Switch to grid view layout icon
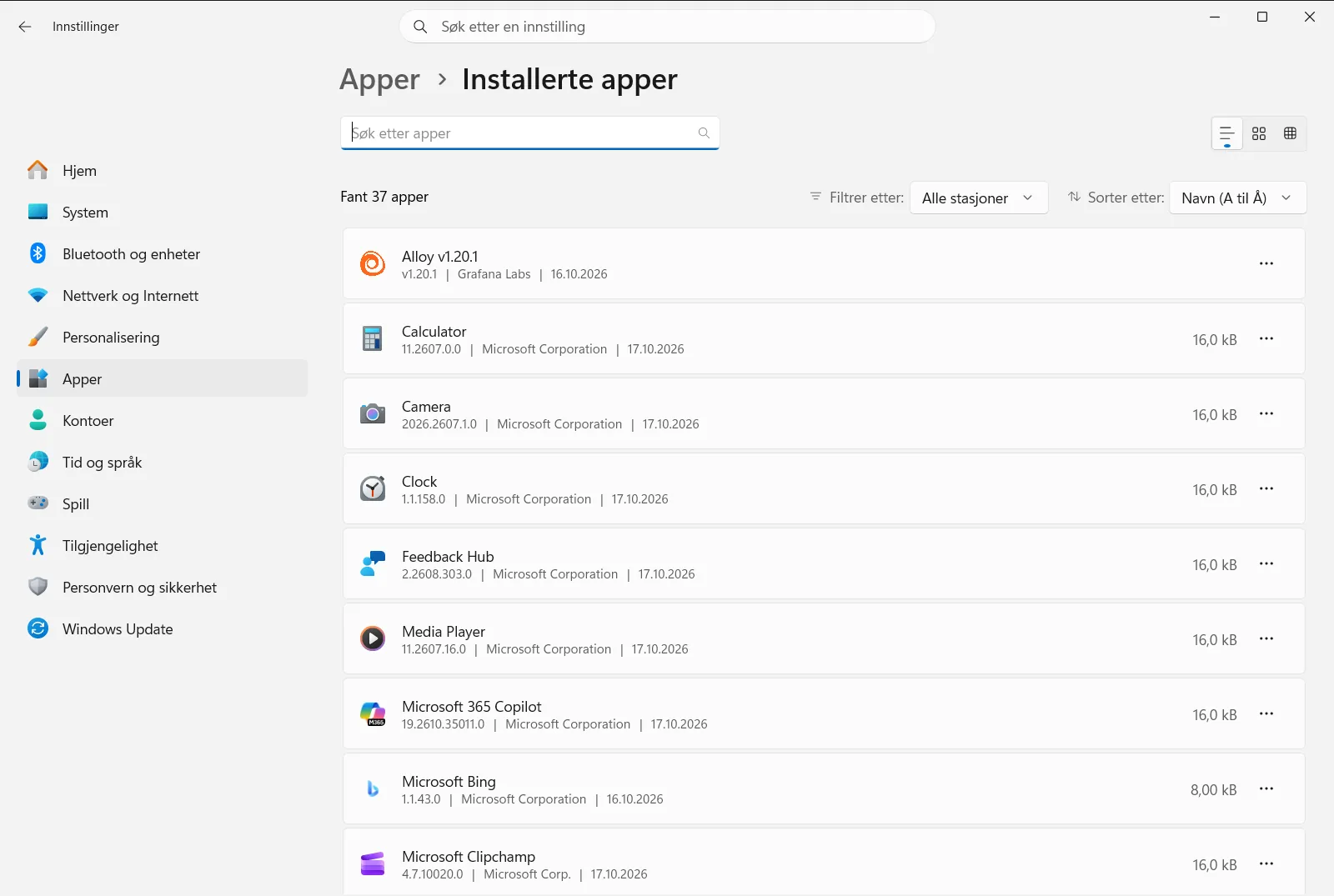 pyautogui.click(x=1259, y=133)
